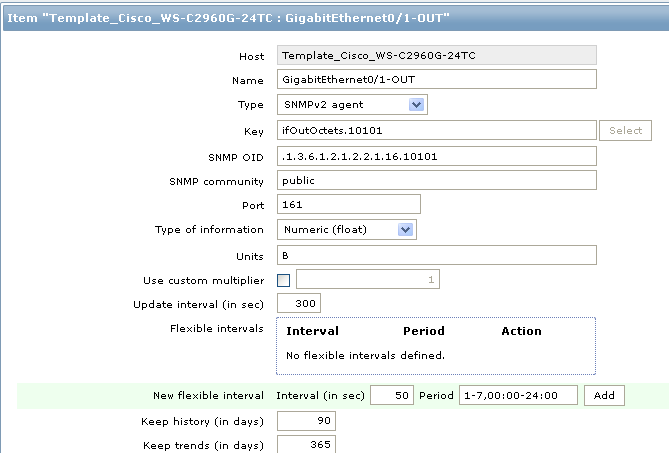Click 'No flexible intervals defined.' text
Screen dimensions: 669x453
point(365,355)
